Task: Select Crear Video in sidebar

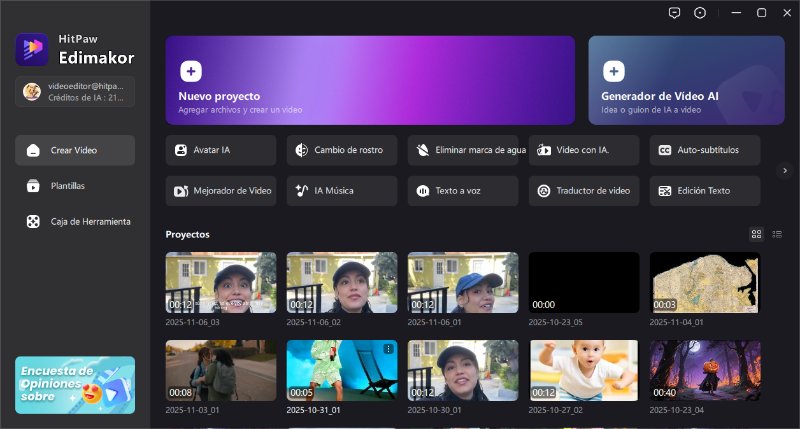Action: (x=75, y=150)
